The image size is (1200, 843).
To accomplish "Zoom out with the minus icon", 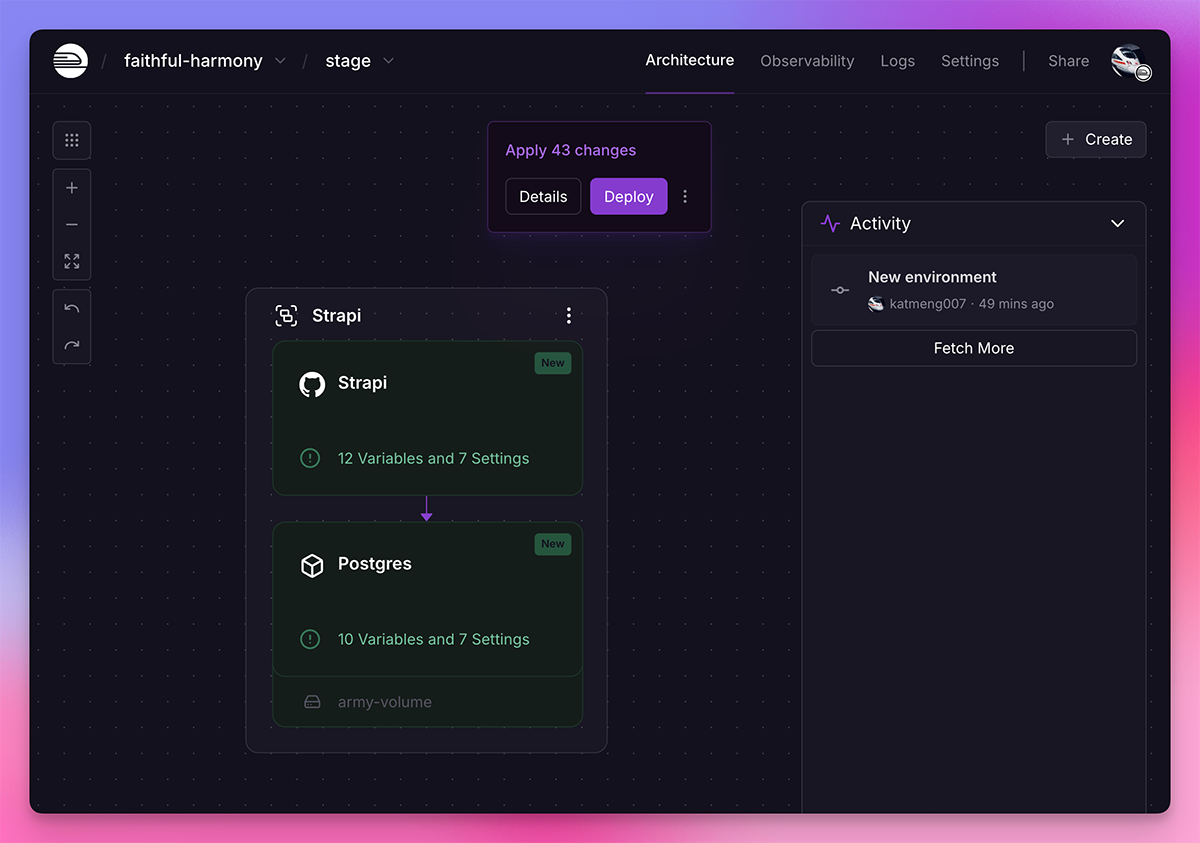I will pos(72,225).
